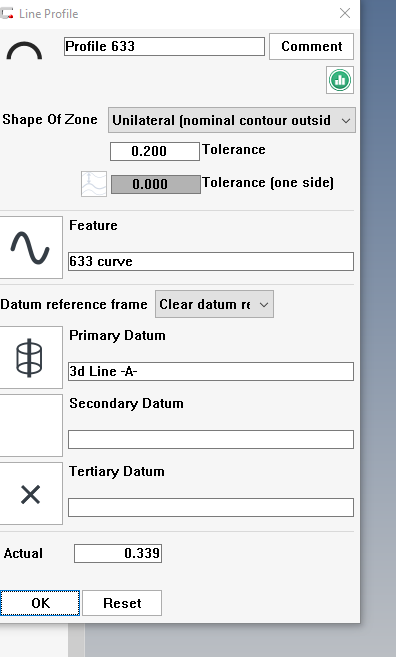
Task: Open the Shape Of Zone dropdown
Action: (x=232, y=120)
